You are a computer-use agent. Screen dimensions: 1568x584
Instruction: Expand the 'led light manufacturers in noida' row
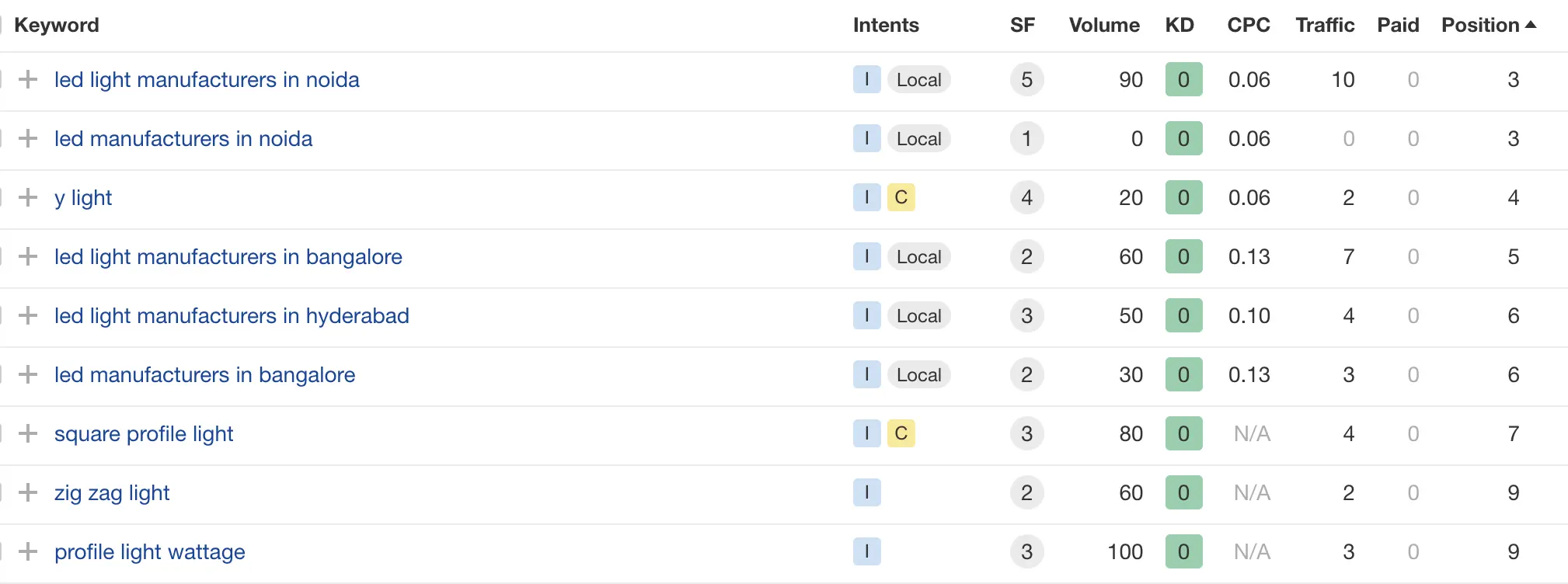pos(28,79)
